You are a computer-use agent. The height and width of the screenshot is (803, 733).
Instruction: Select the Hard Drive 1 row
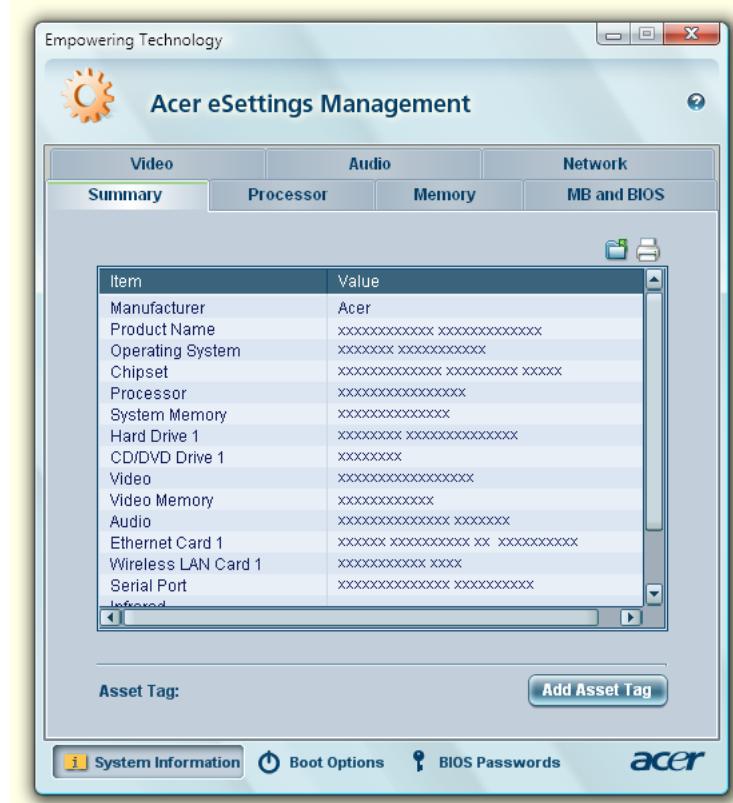371,436
